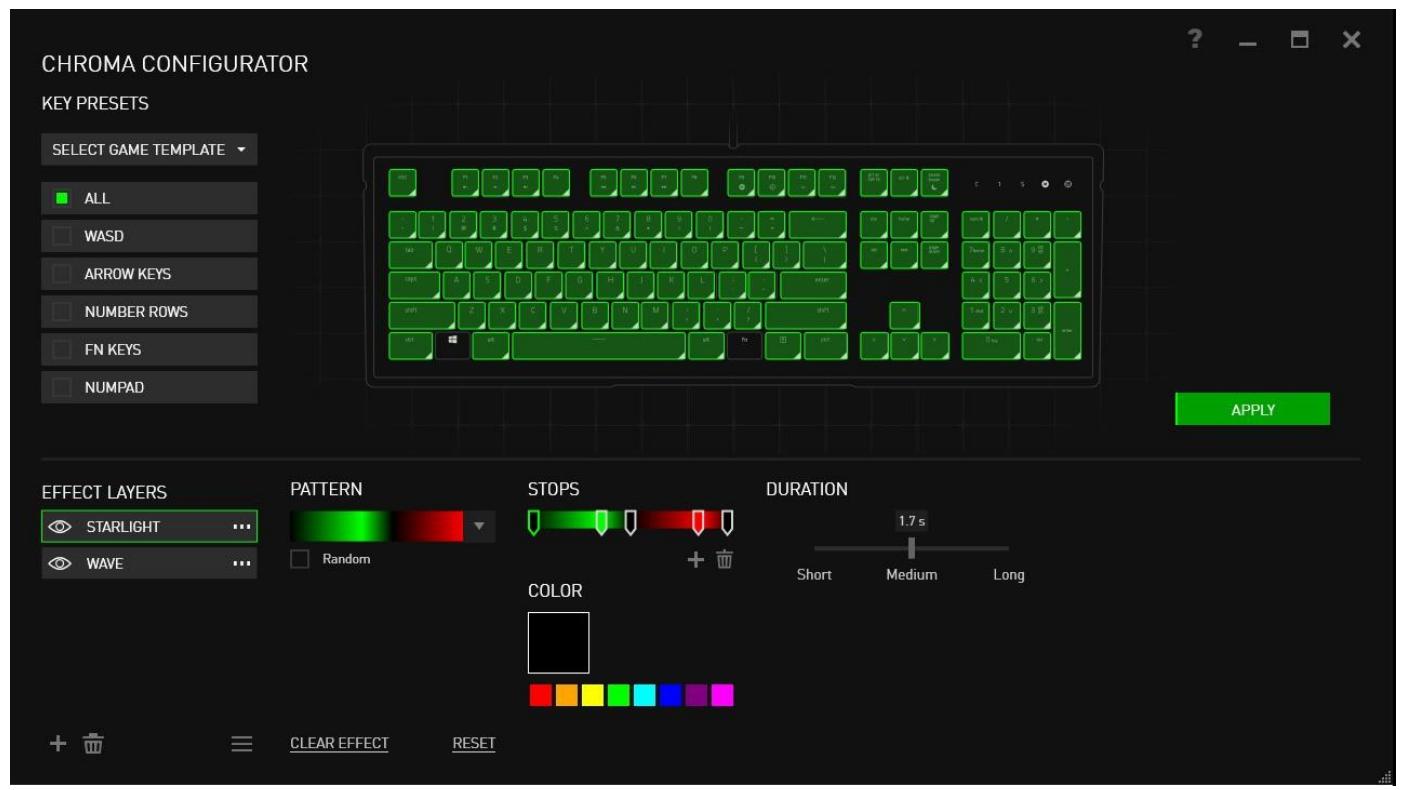Select the caps lock key
Image resolution: width=1403 pixels, height=790 pixels.
414,285
